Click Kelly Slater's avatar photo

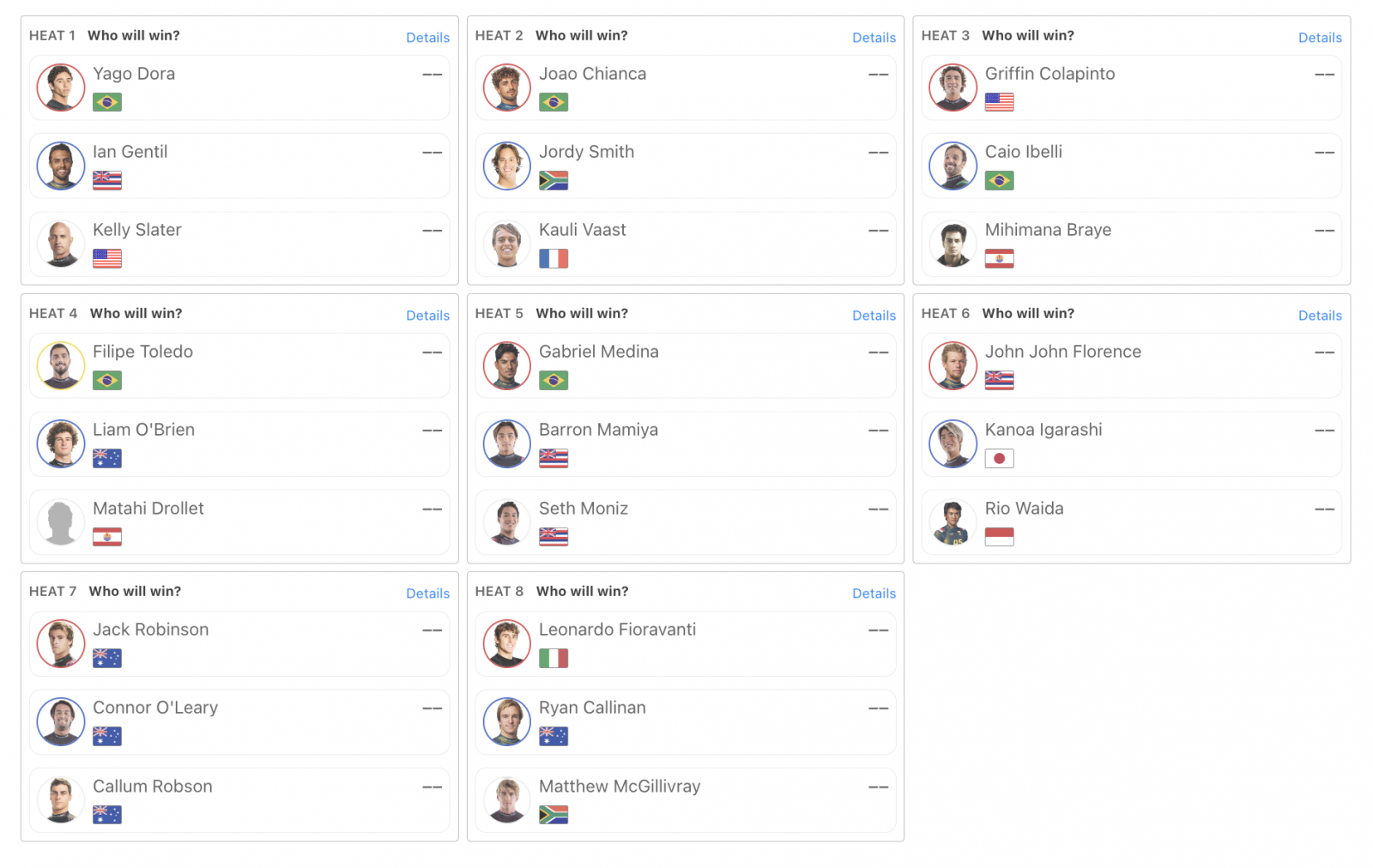(61, 244)
